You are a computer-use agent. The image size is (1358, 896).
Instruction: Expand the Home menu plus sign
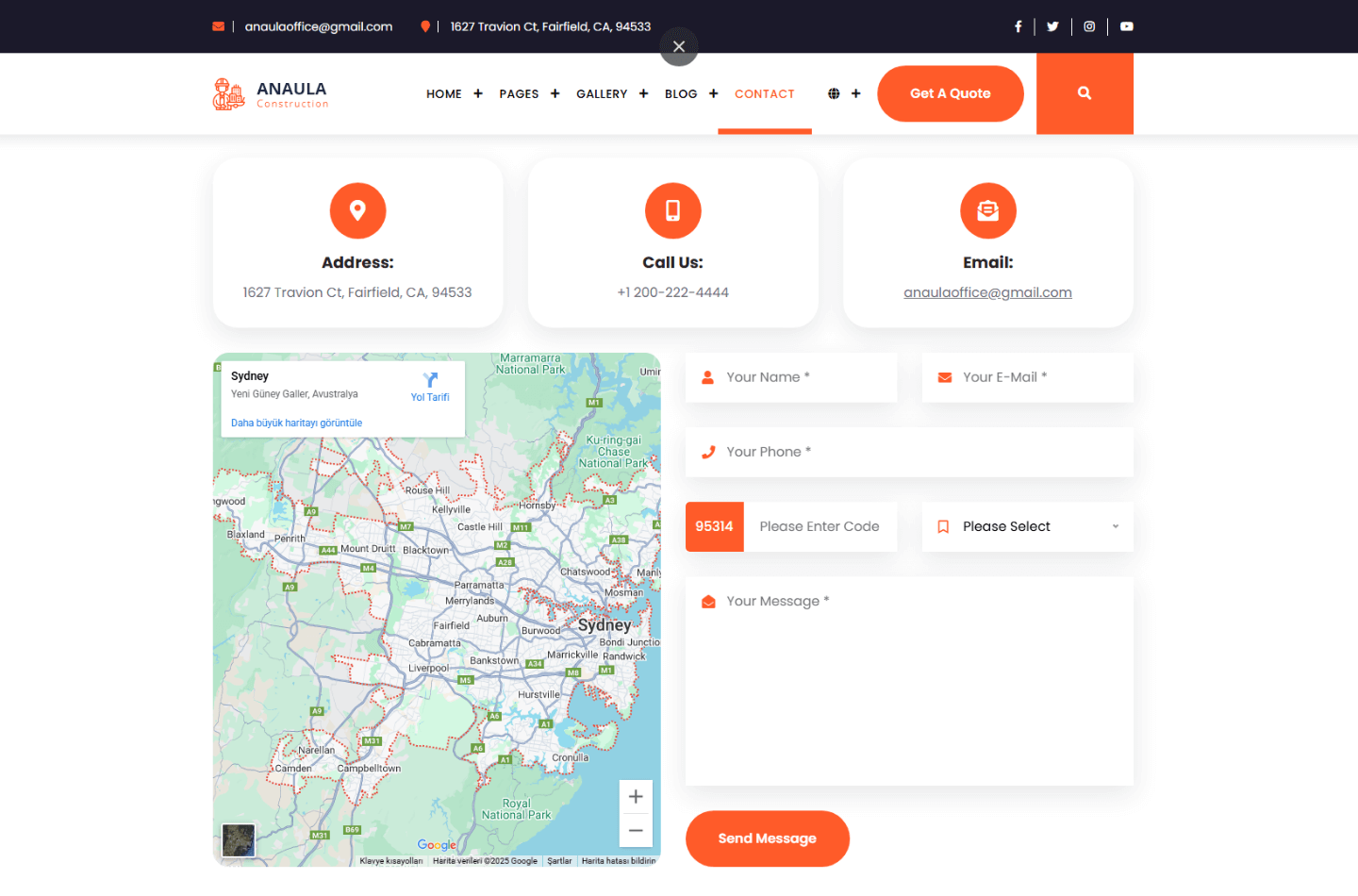[x=478, y=93]
